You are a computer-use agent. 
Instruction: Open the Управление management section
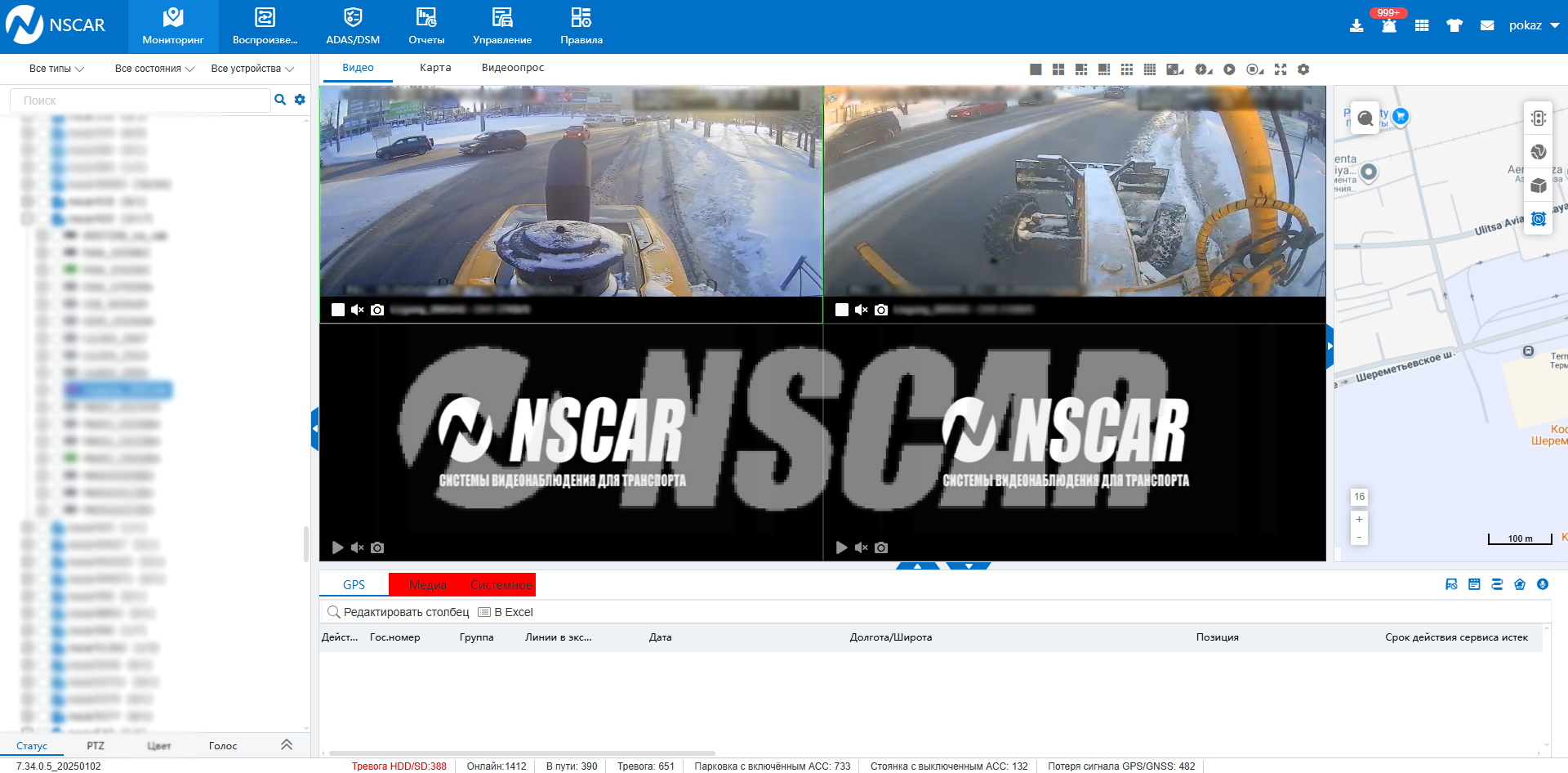pyautogui.click(x=502, y=27)
